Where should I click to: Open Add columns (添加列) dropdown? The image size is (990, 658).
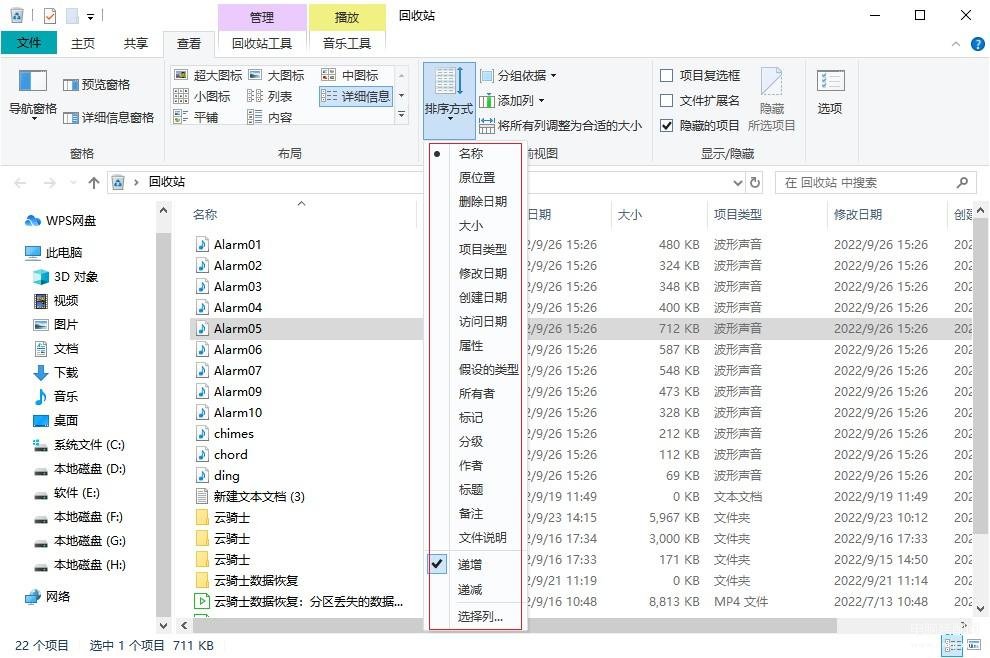pyautogui.click(x=512, y=100)
